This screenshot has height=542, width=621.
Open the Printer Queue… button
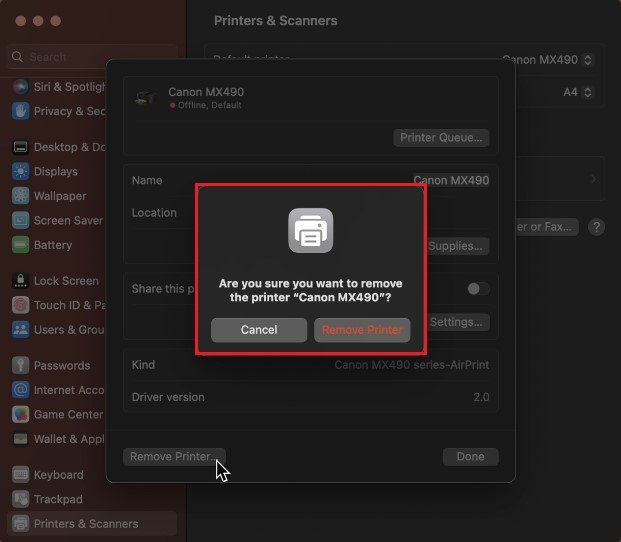441,138
